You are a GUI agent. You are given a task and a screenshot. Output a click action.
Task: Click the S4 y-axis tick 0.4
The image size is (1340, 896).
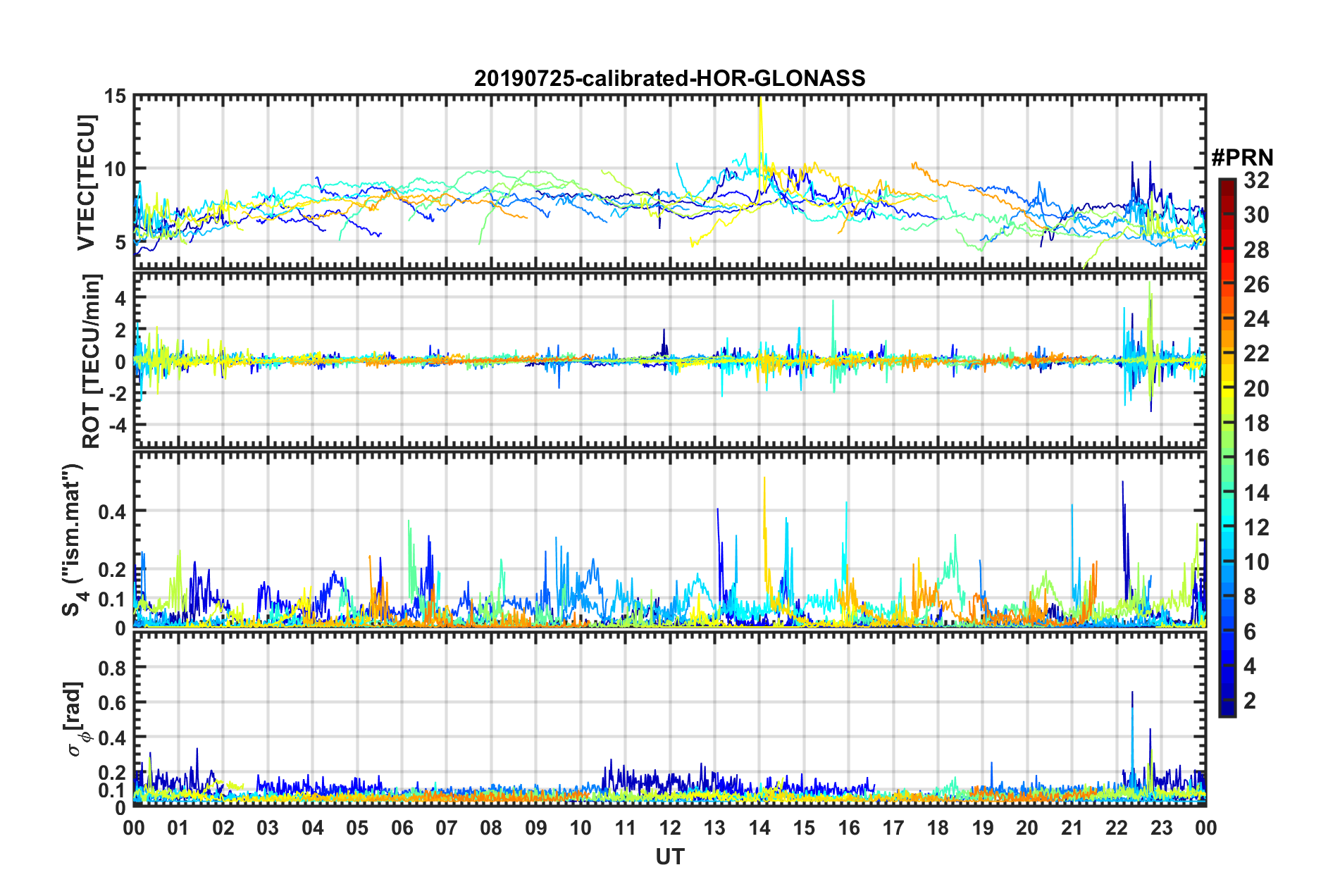point(112,511)
